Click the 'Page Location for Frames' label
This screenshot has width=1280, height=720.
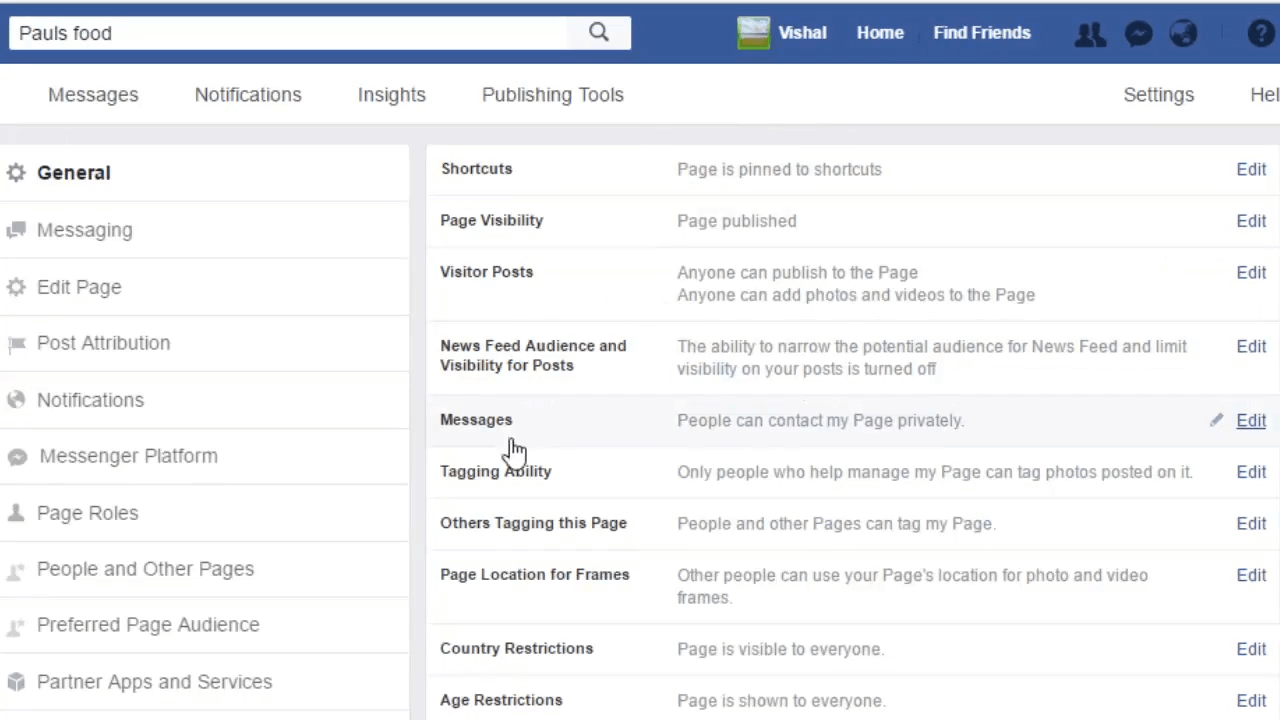(535, 575)
